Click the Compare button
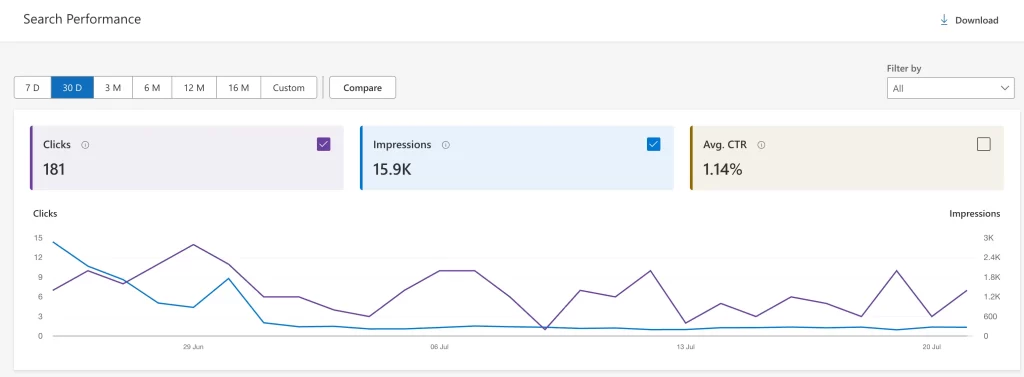Screen dimensions: 1024x377 [x=362, y=88]
